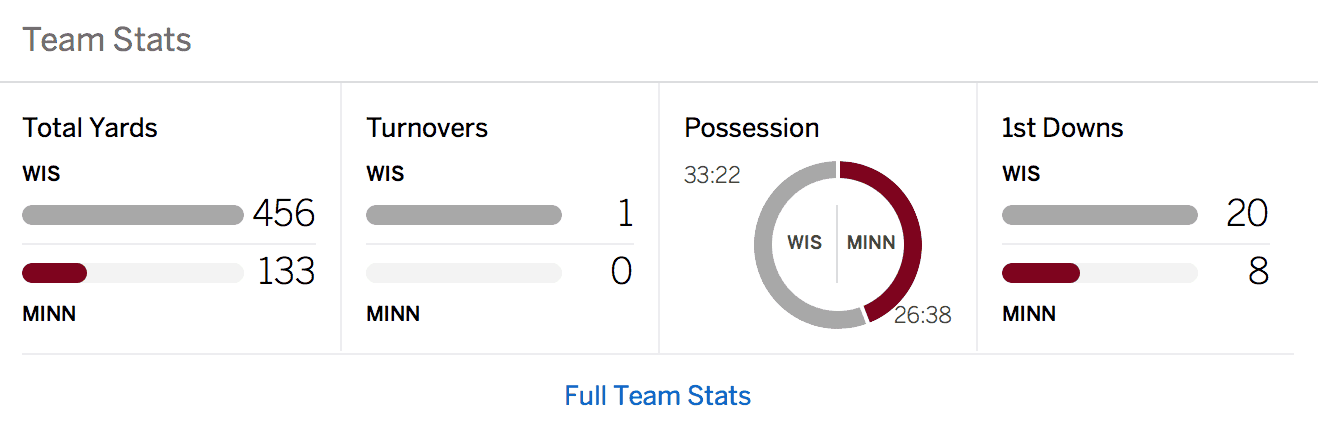Image resolution: width=1318 pixels, height=432 pixels.
Task: Select the WIS Total Yards gray bar
Action: click(x=133, y=215)
